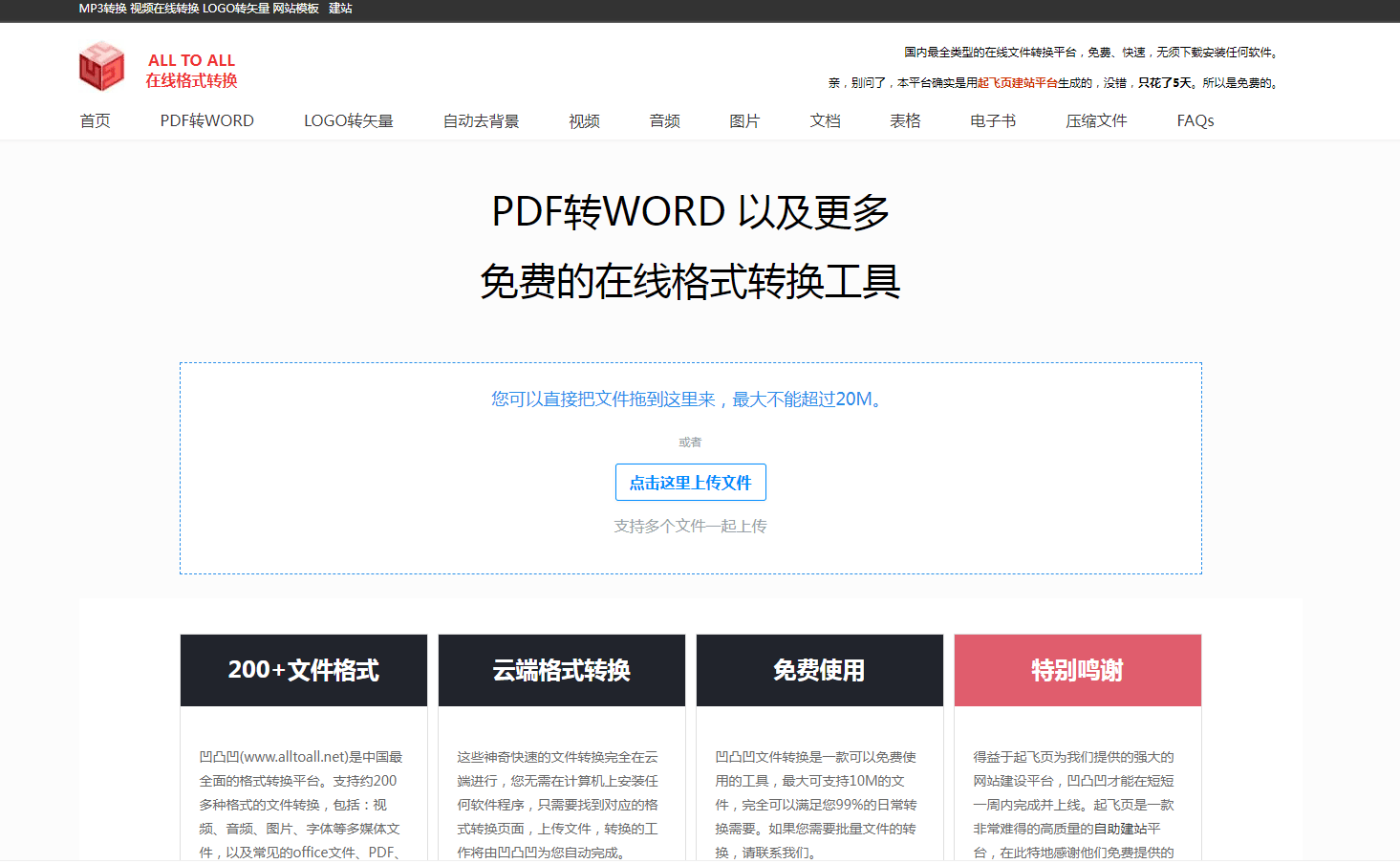This screenshot has height=864, width=1400.
Task: Open the red 起飞页建站平台 link
Action: [x=1017, y=83]
